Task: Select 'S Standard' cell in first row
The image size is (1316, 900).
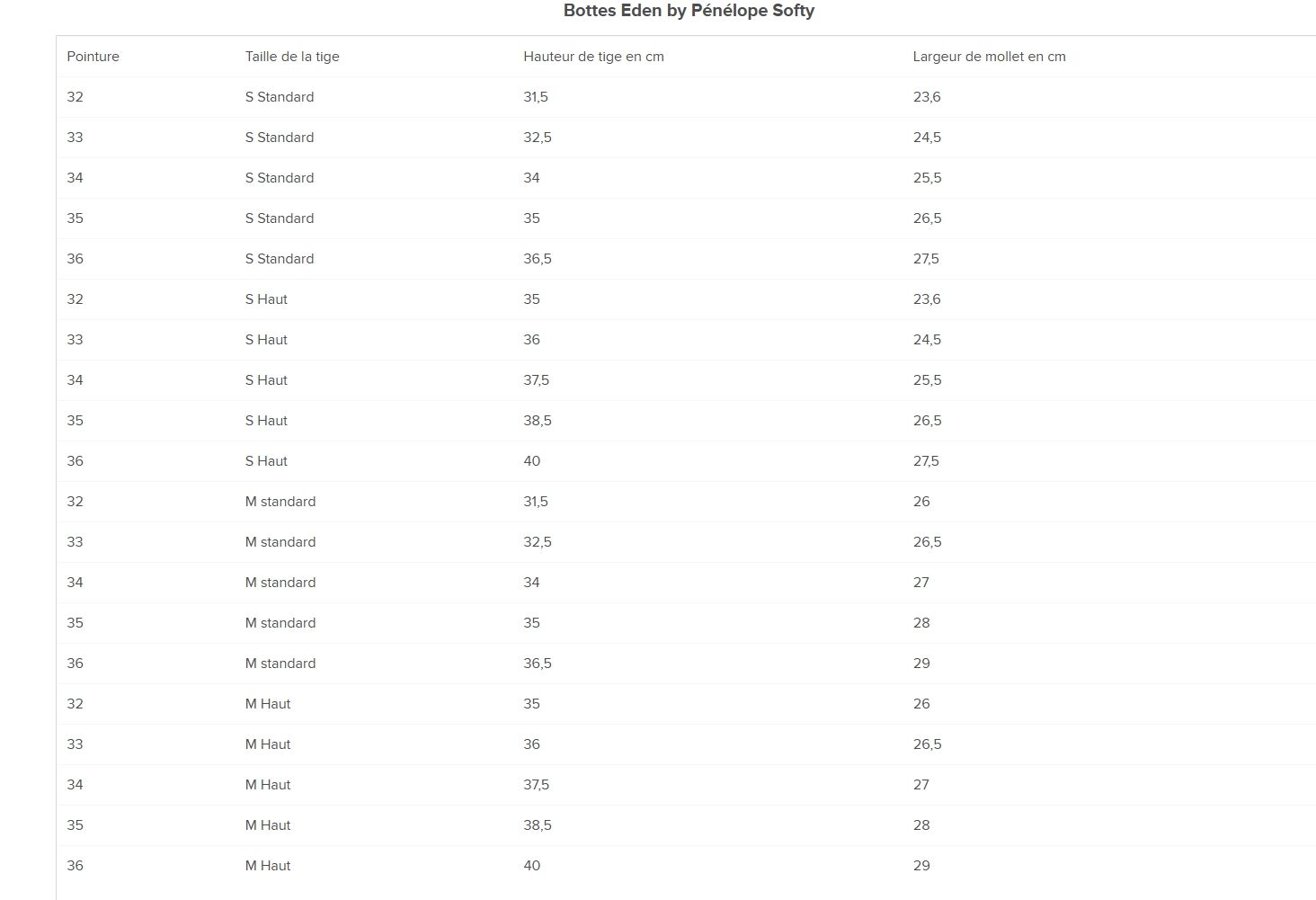Action: tap(280, 96)
